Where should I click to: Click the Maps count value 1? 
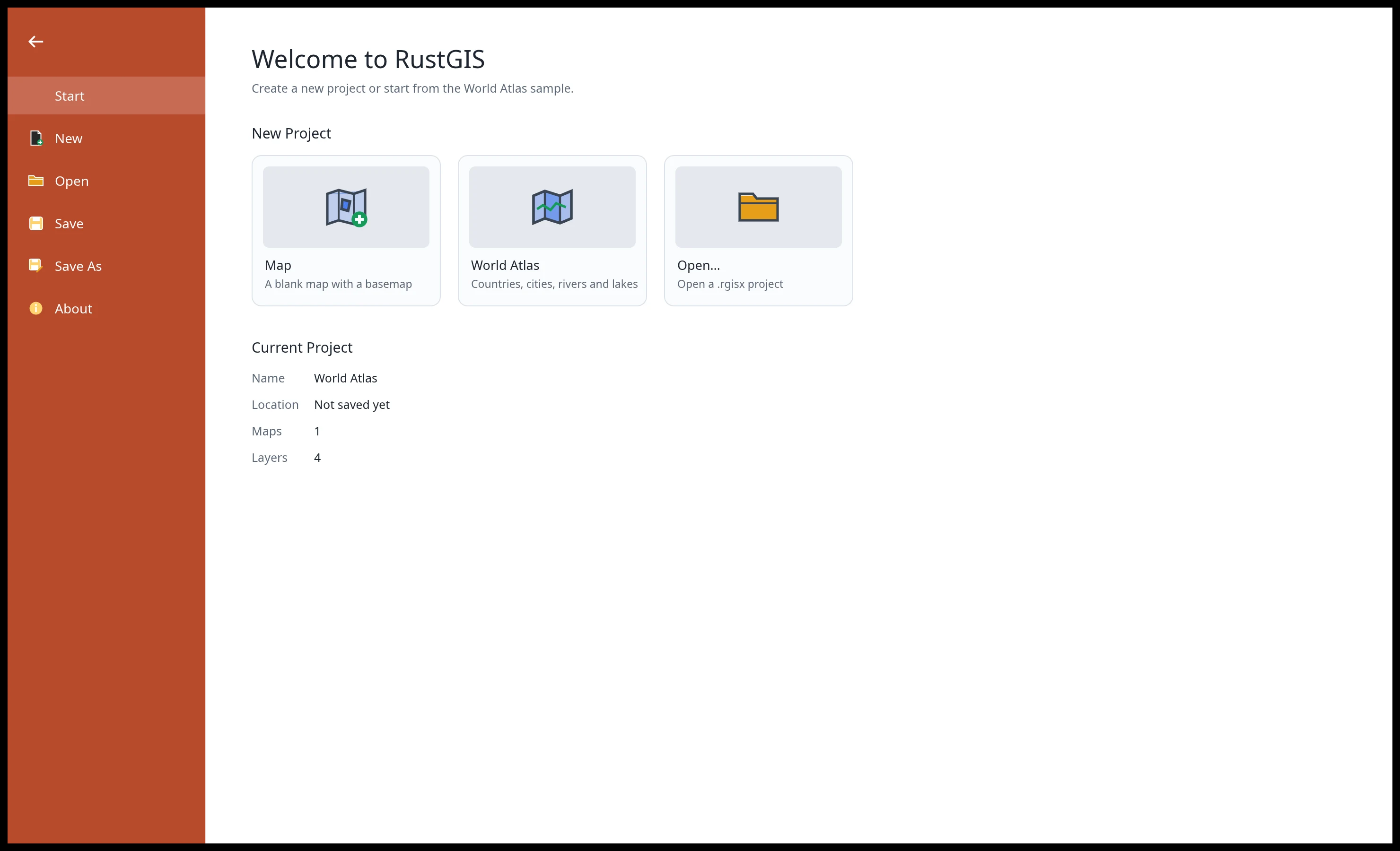pos(317,431)
